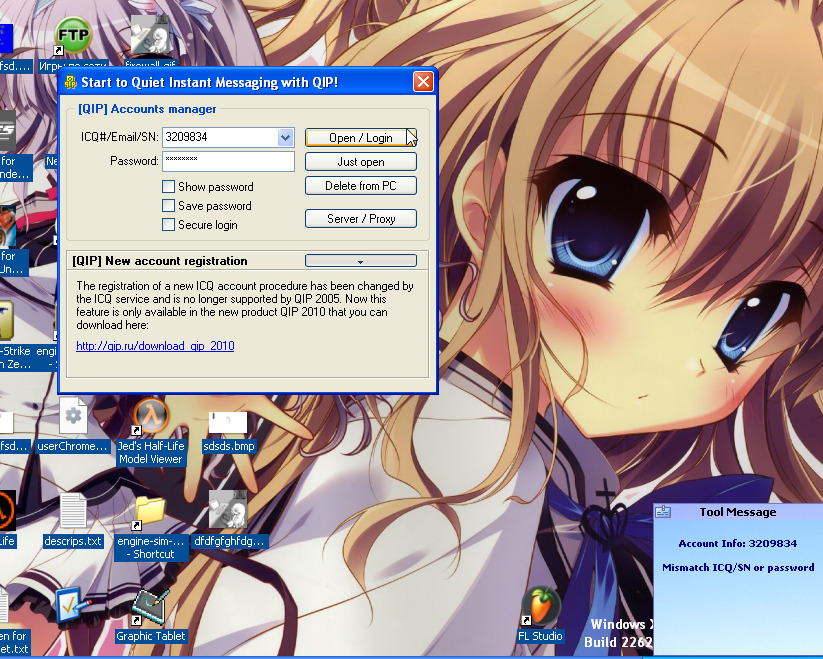Open the dfdfgfghfdg image file icon
This screenshot has height=659, width=823.
228,510
